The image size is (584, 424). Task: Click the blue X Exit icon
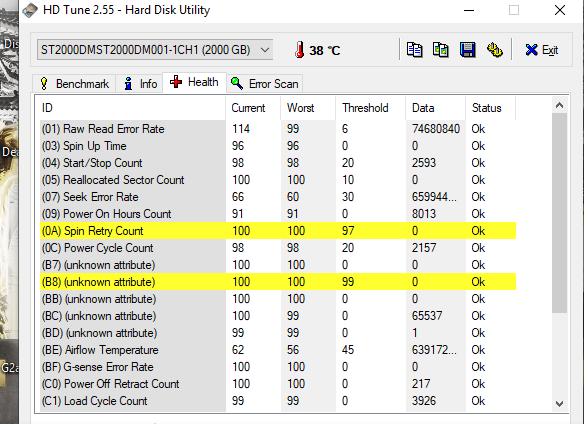[531, 50]
